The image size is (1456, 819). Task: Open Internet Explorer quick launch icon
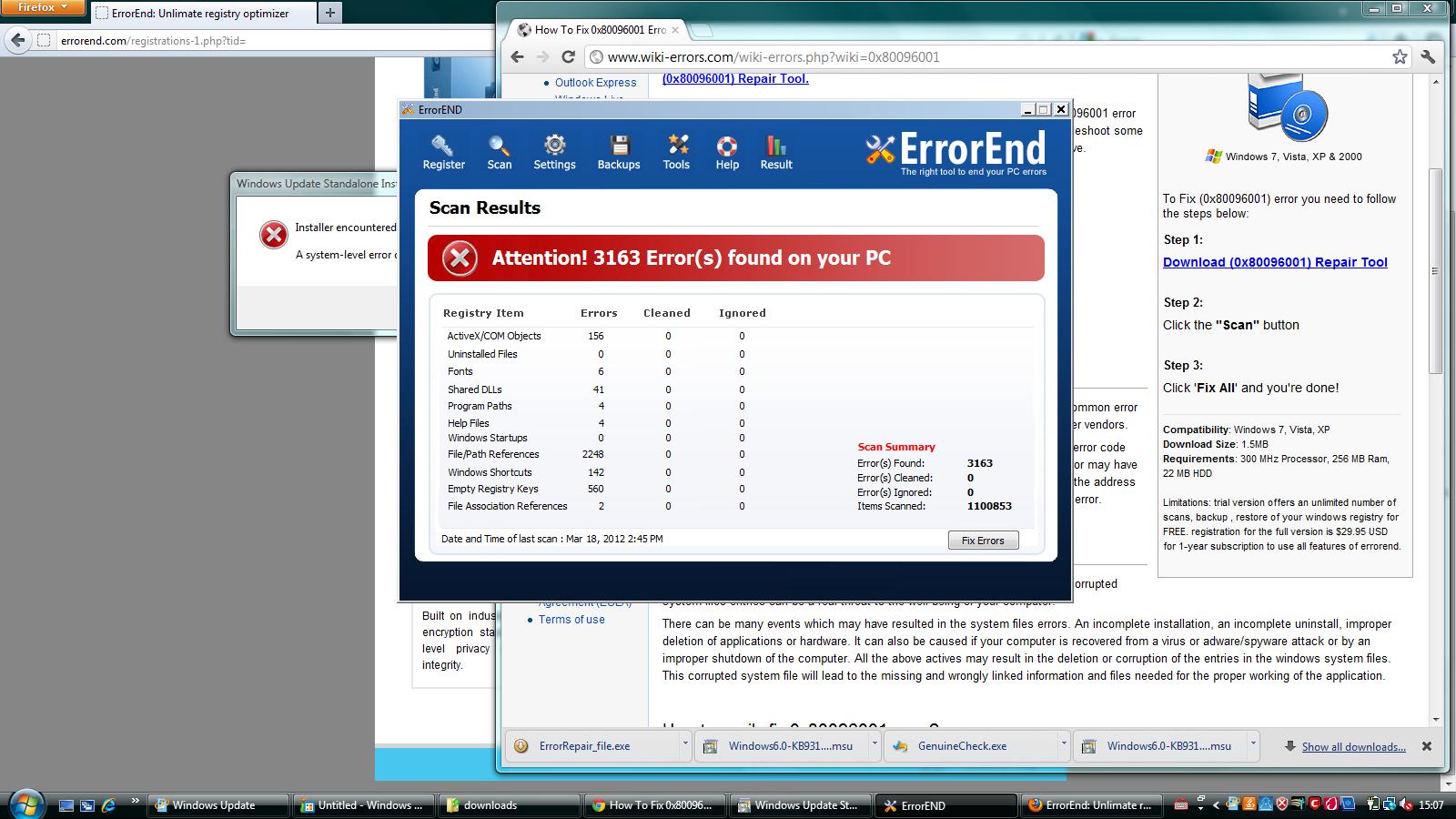tap(108, 805)
